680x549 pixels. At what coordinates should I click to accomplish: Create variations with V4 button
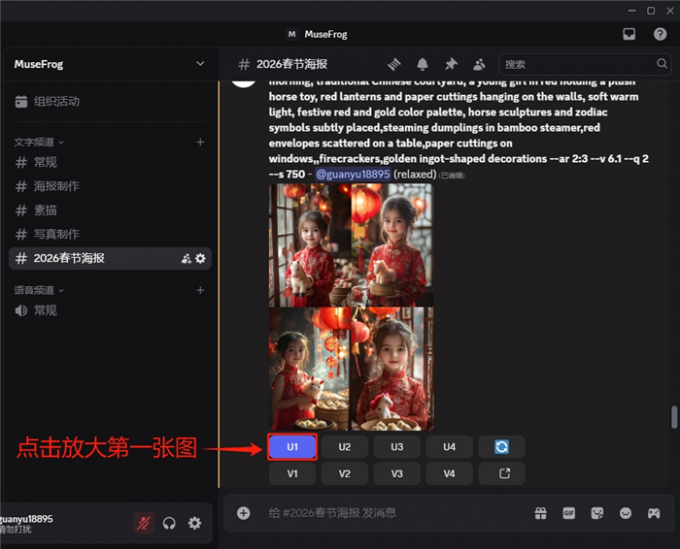449,474
